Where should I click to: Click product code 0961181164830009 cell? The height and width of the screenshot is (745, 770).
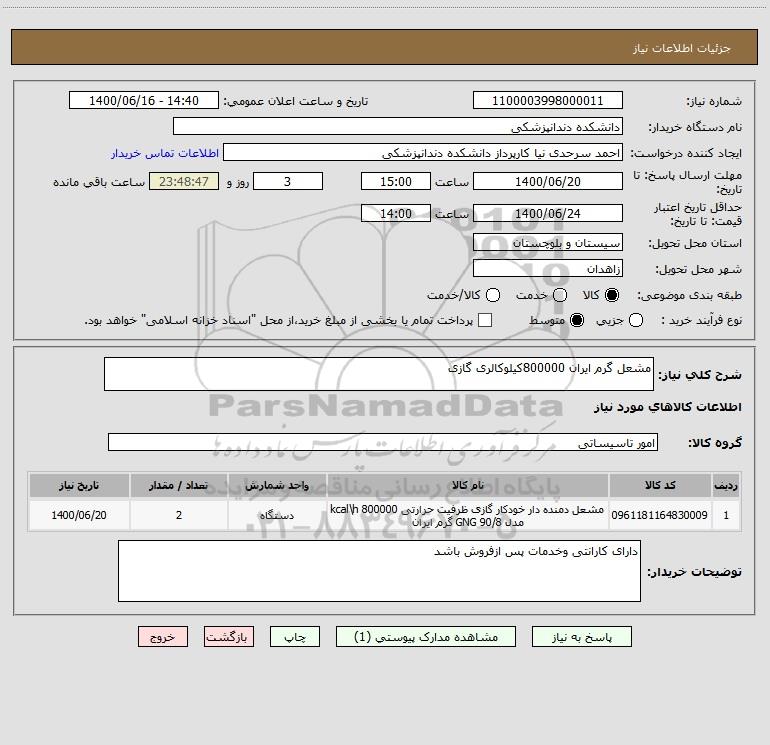click(x=660, y=515)
